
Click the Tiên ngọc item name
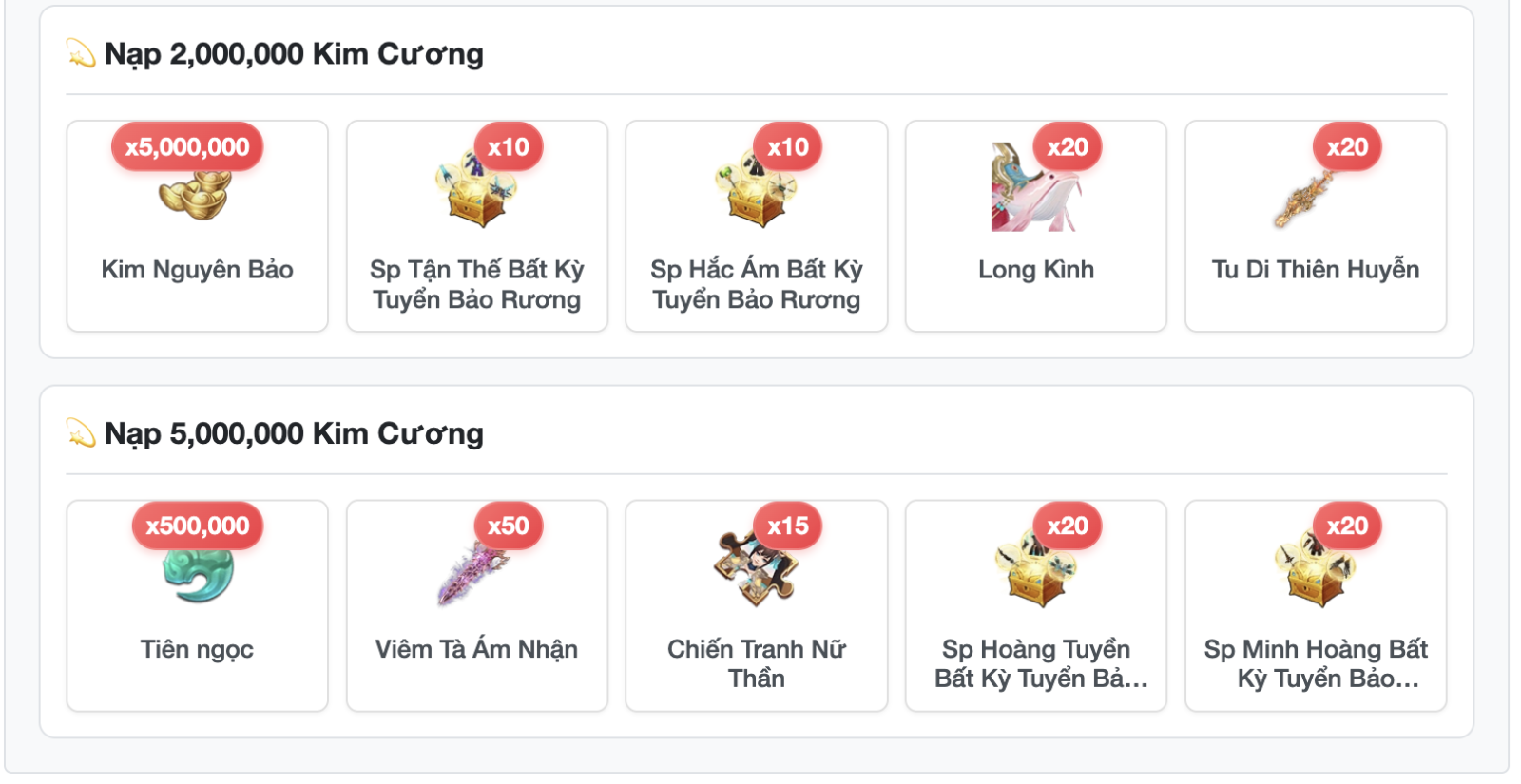[197, 650]
